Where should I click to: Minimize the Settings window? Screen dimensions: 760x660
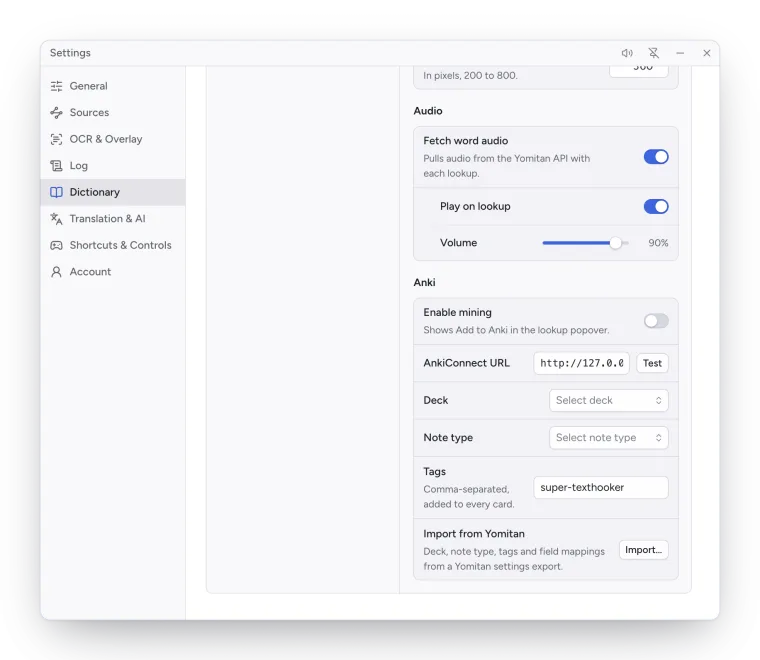click(x=680, y=53)
